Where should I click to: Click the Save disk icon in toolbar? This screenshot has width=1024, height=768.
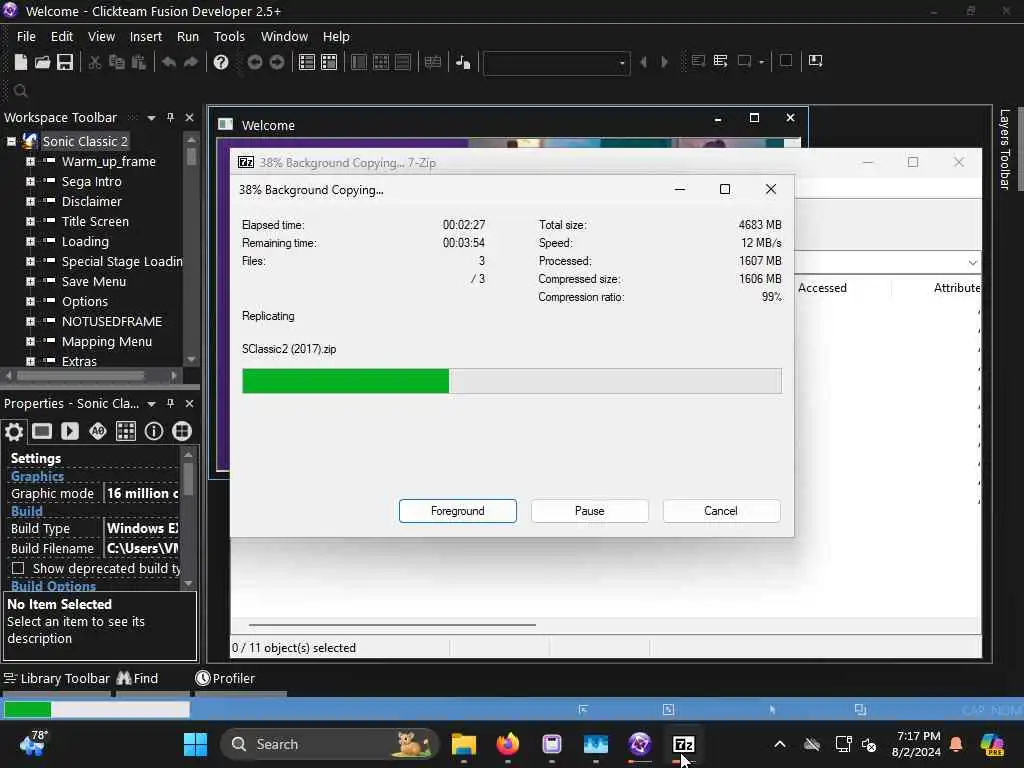[65, 62]
